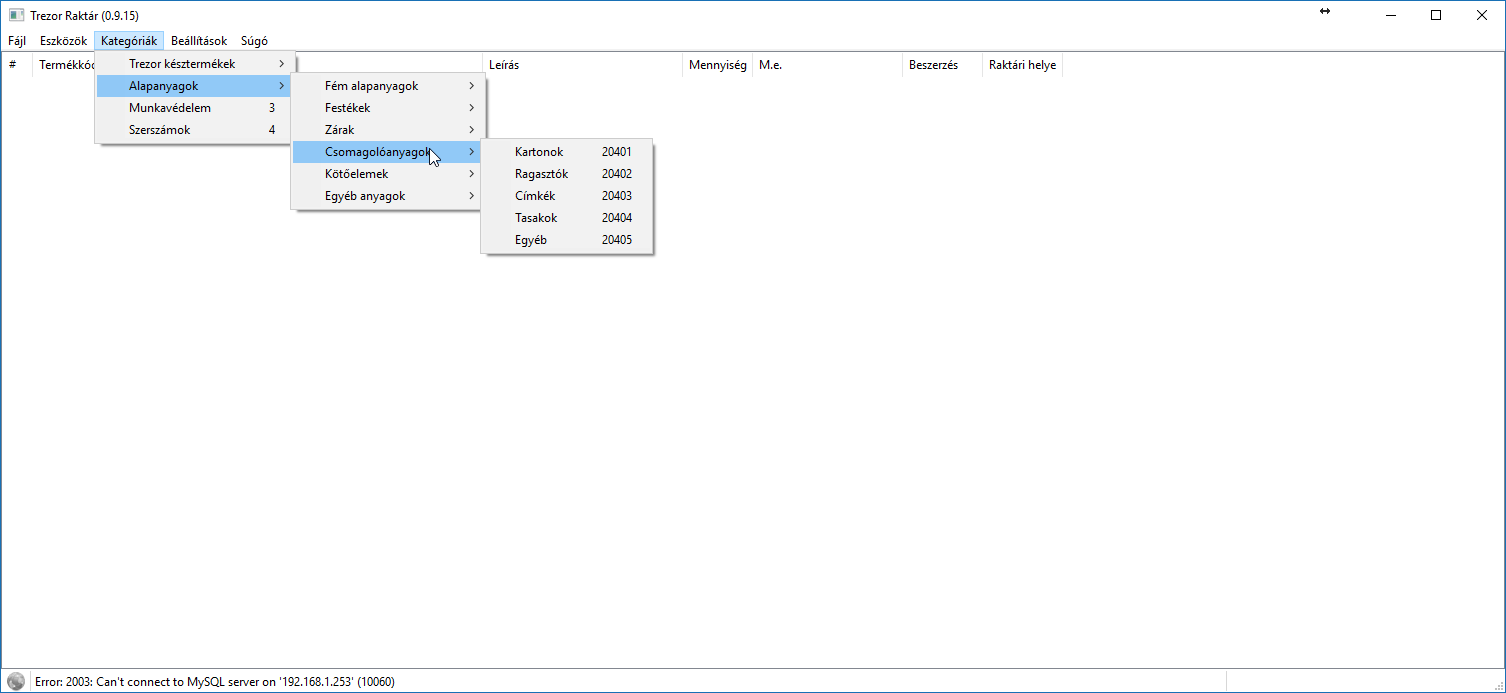Screen dimensions: 1506x693
Task: Click the Súgó menu
Action: pos(254,41)
